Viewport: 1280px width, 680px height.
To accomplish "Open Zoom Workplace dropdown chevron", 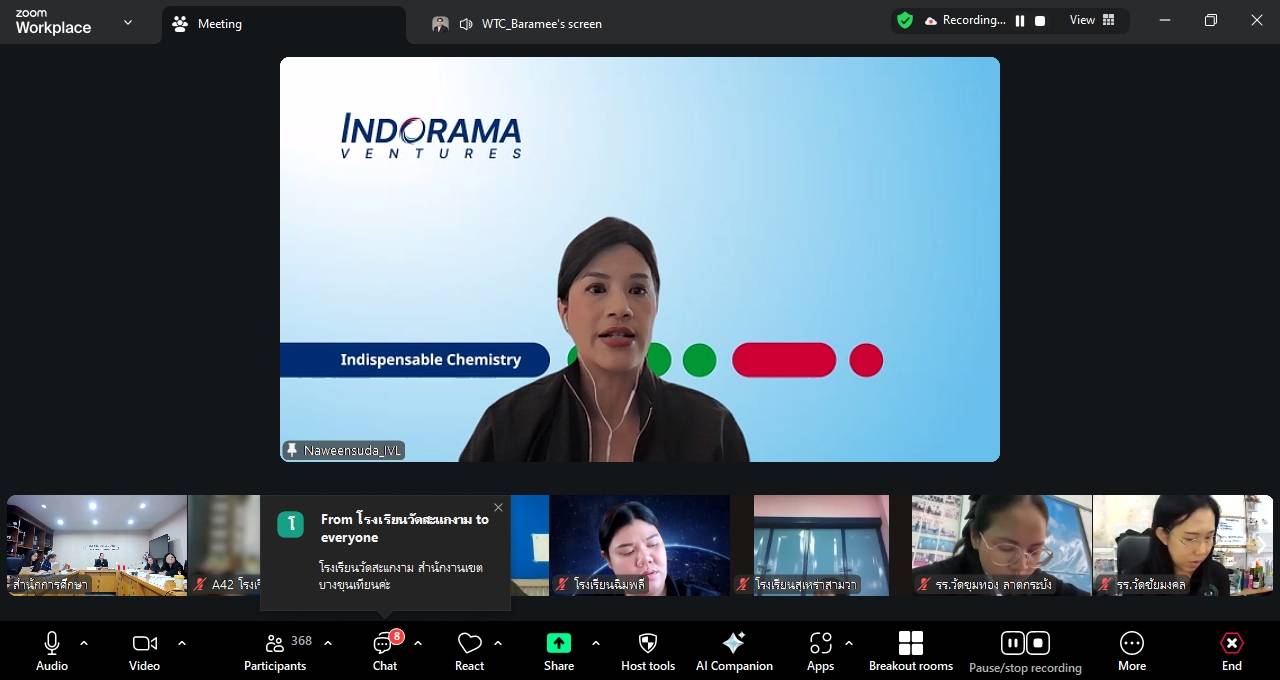I will (127, 22).
